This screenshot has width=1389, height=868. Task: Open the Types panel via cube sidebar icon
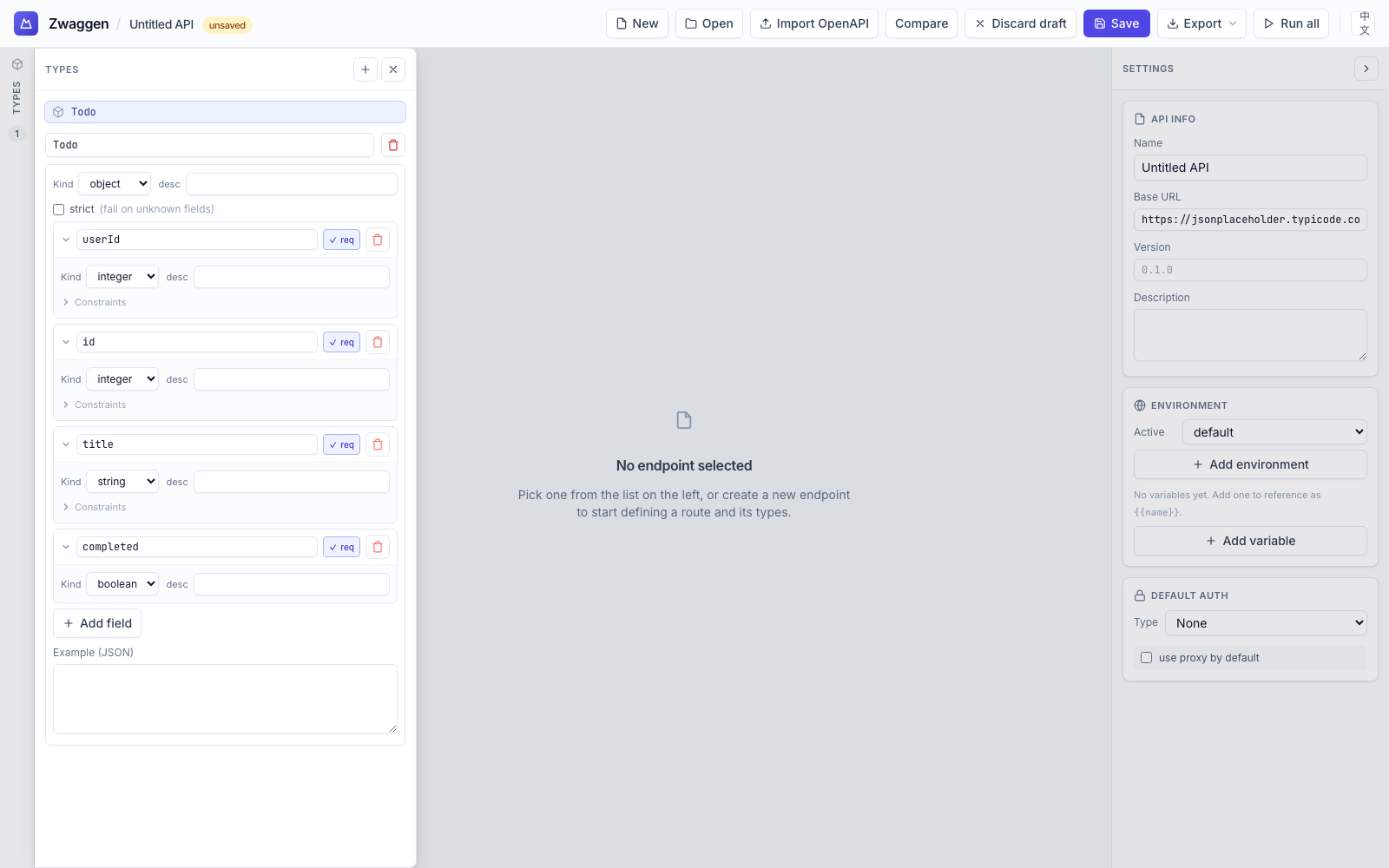(17, 63)
